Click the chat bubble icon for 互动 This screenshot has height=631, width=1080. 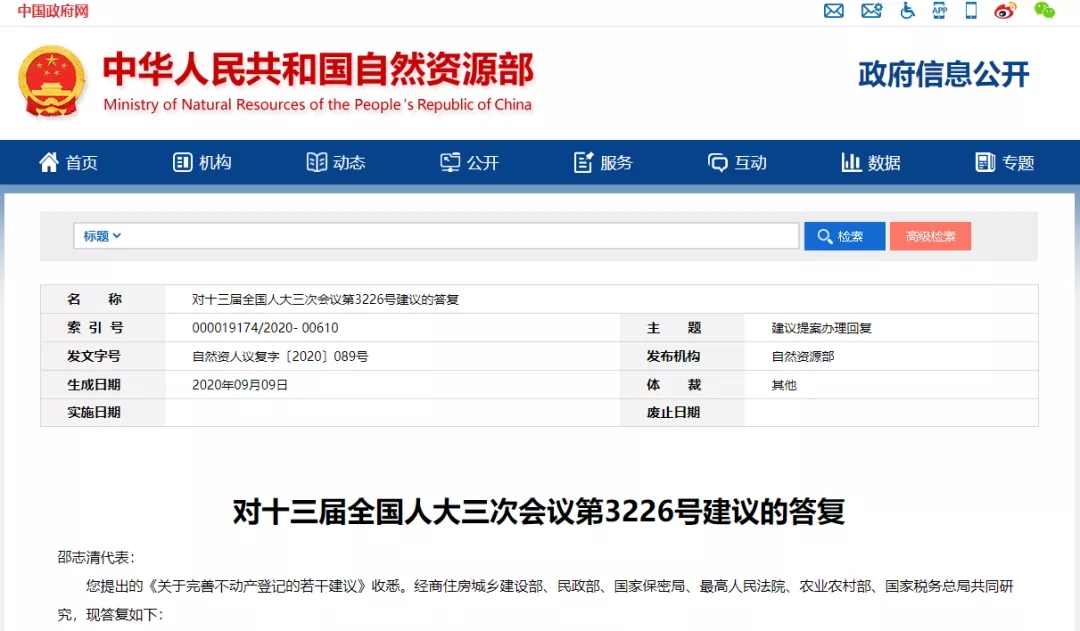click(718, 163)
